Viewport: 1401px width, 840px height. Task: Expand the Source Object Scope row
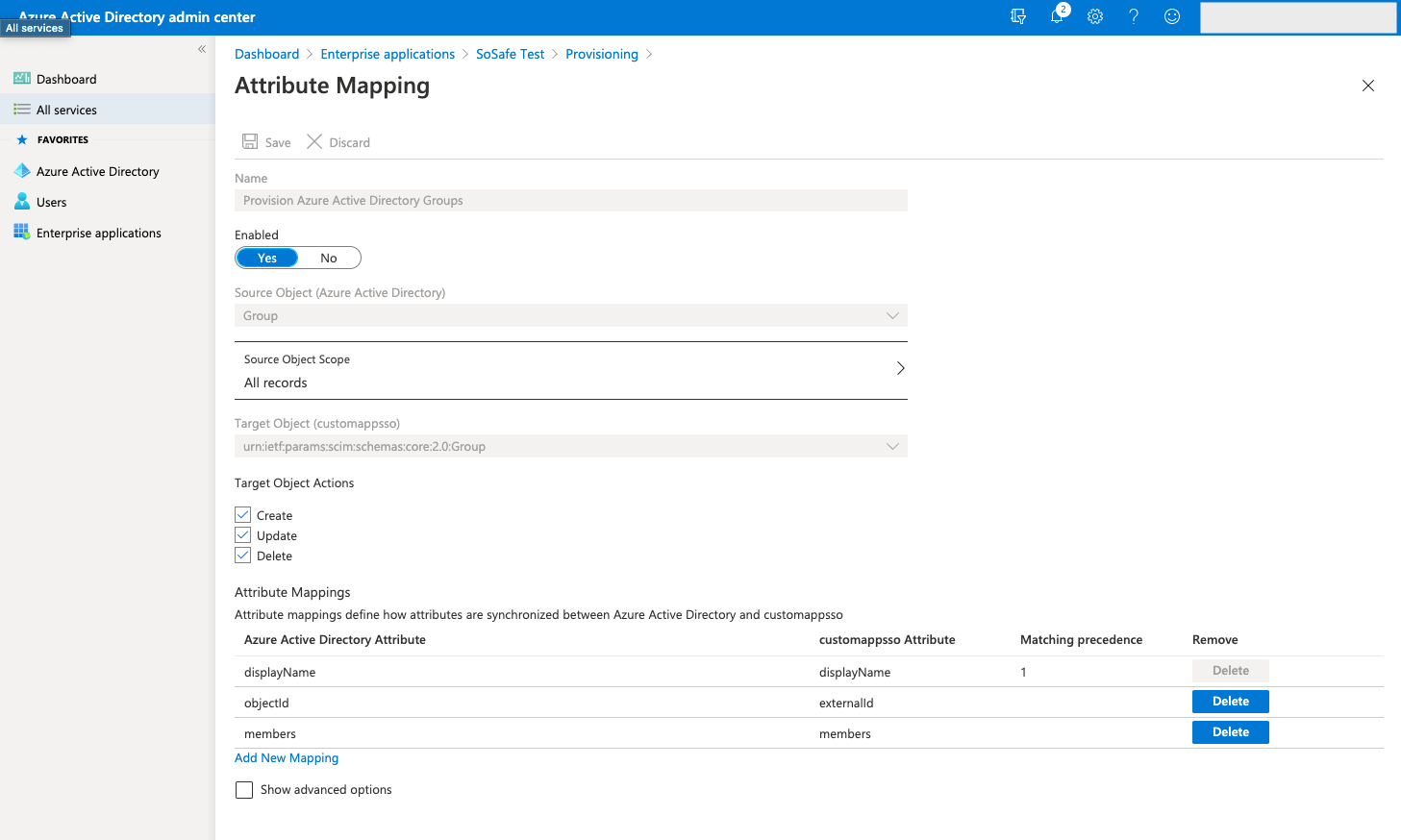[570, 370]
